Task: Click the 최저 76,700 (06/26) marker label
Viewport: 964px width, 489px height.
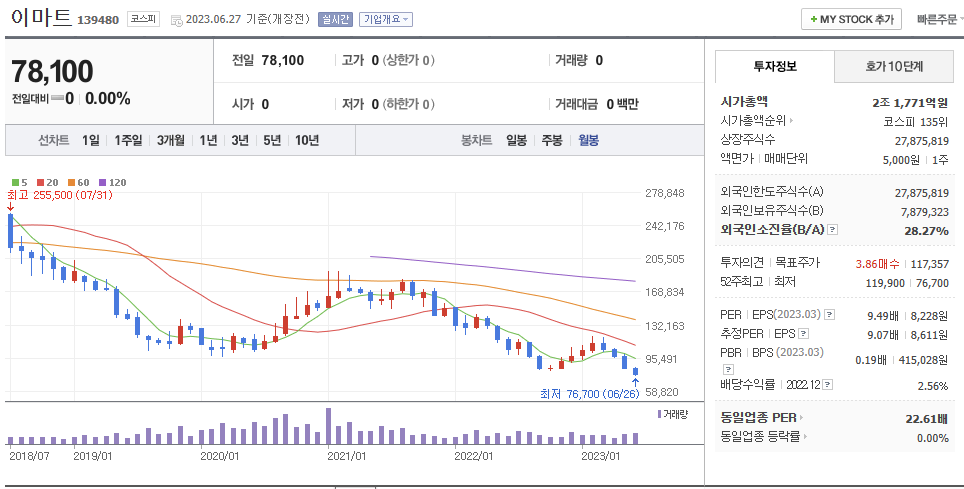Action: click(x=590, y=394)
